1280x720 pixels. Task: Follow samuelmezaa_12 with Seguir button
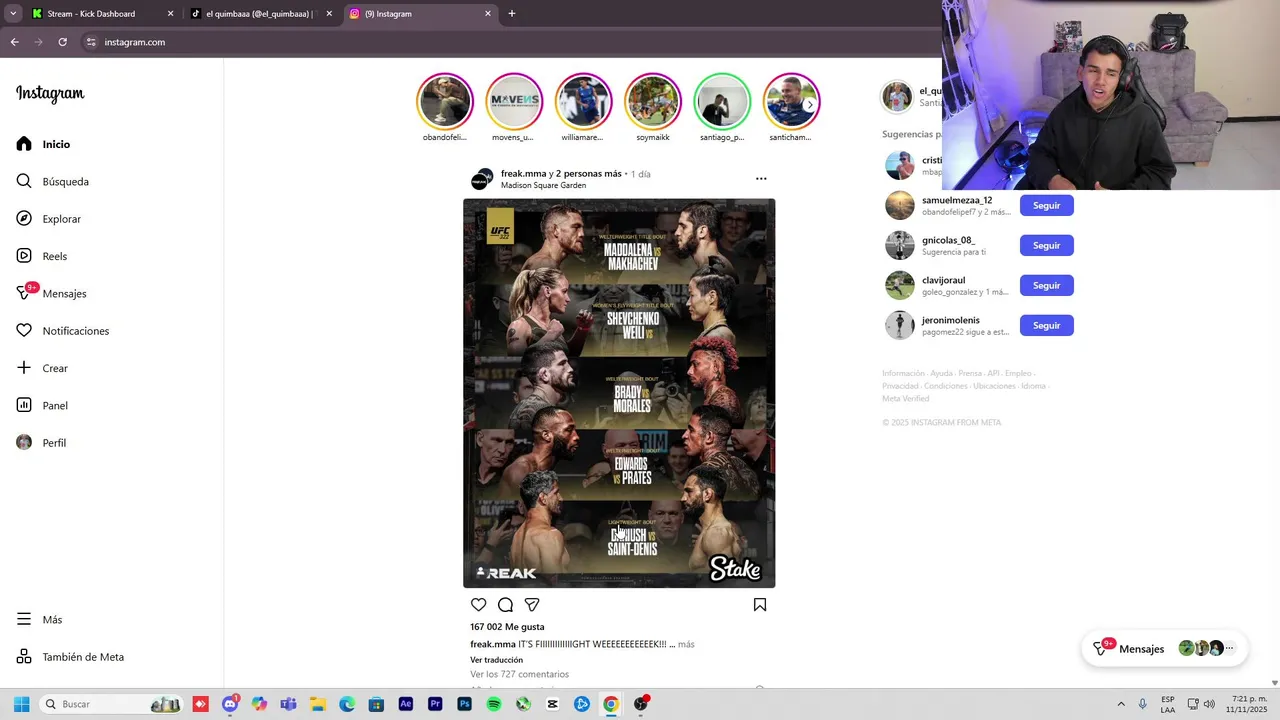coord(1046,206)
